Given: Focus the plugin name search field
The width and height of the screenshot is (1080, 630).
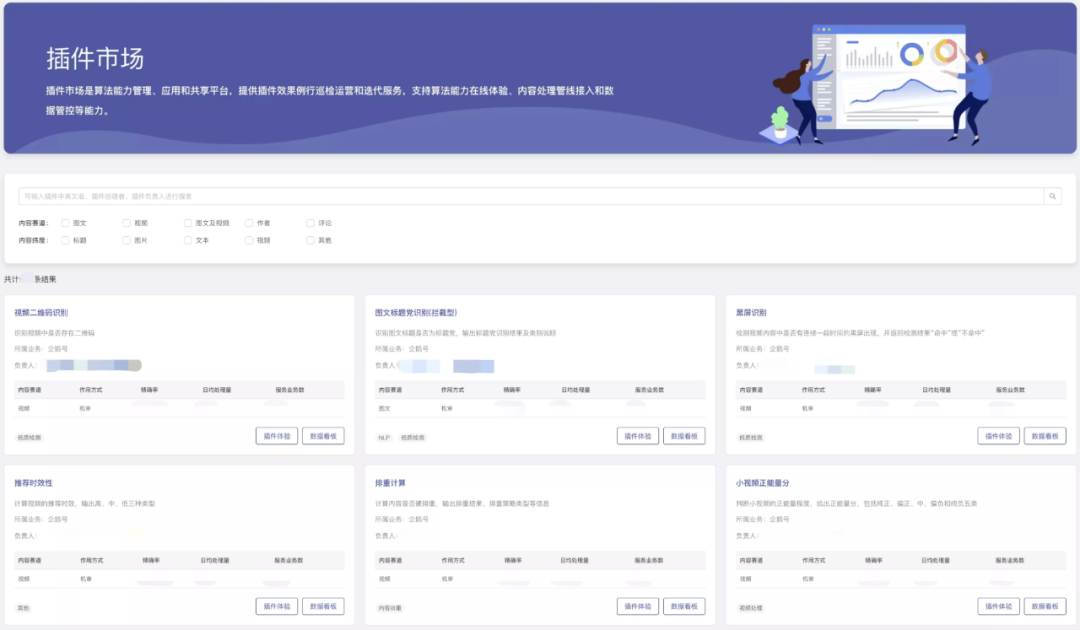Looking at the screenshot, I should (x=531, y=196).
